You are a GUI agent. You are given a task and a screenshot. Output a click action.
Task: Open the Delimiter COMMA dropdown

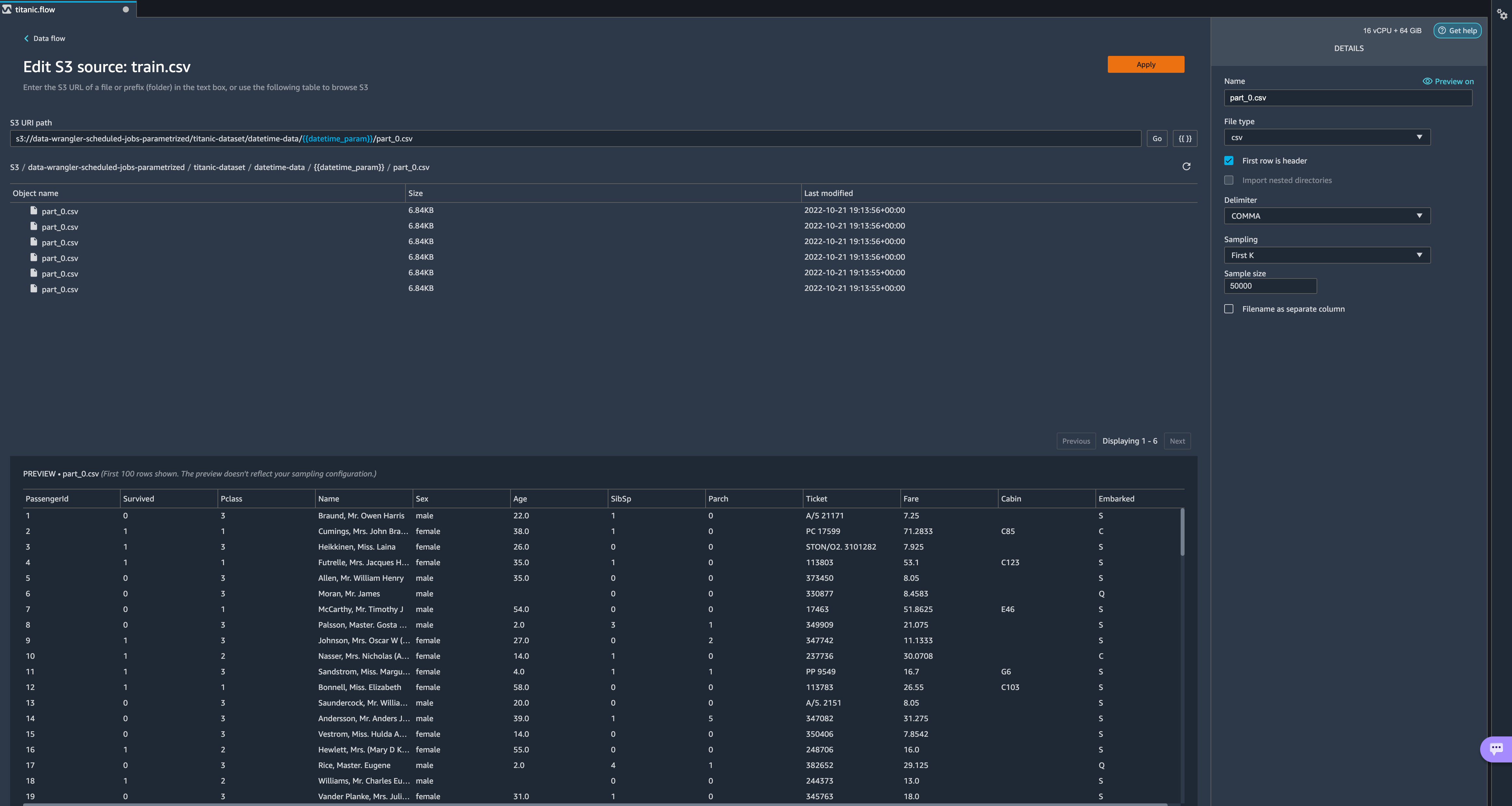click(x=1327, y=216)
